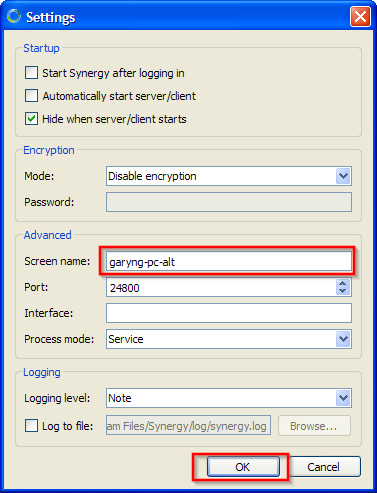
Task: Click into the Screen name field
Action: [x=229, y=261]
